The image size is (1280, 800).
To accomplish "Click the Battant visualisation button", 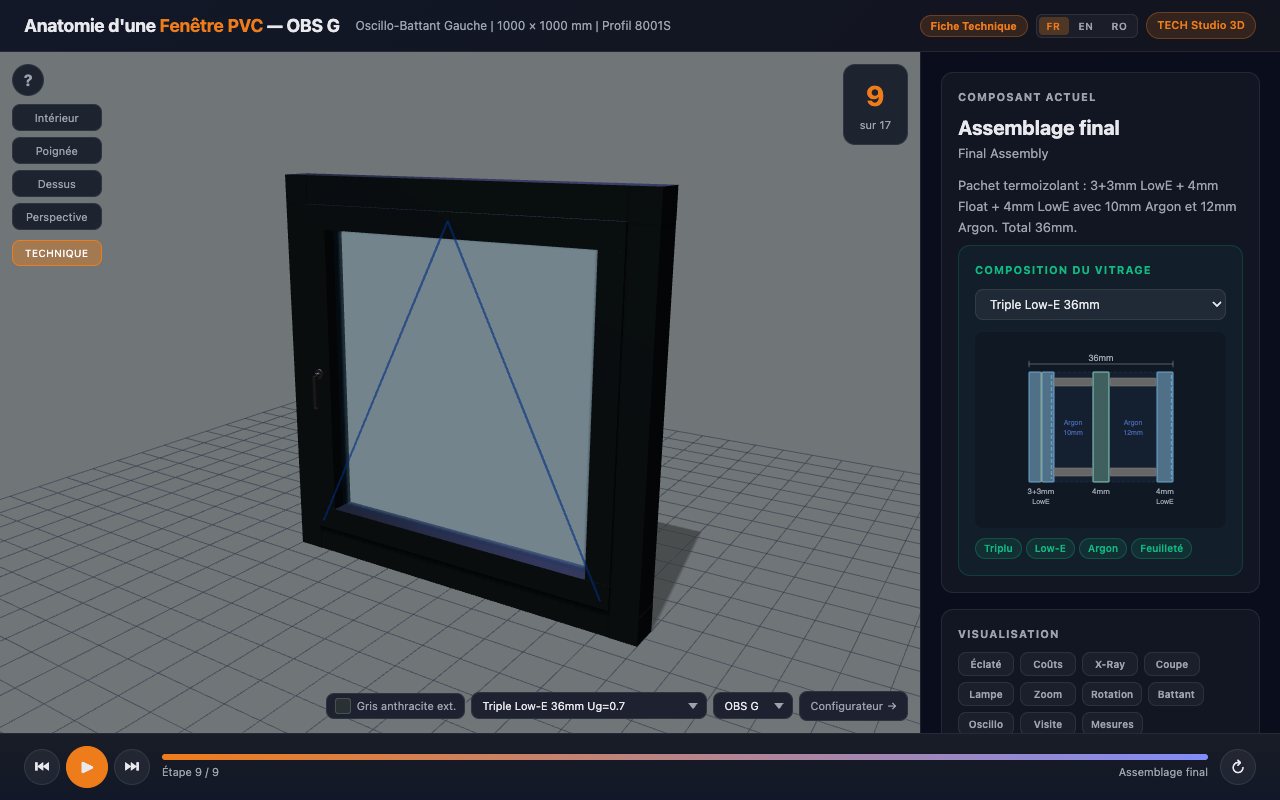I will [x=1176, y=694].
